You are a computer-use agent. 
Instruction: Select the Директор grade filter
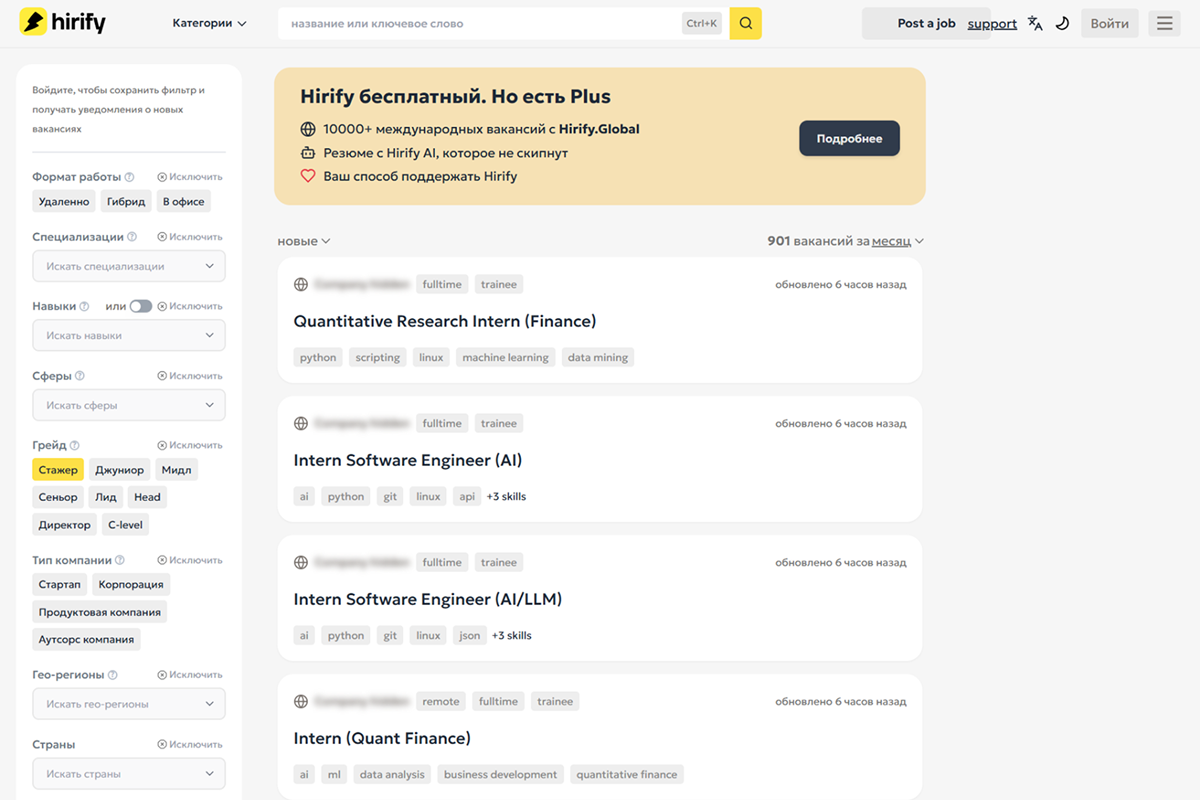pos(64,525)
